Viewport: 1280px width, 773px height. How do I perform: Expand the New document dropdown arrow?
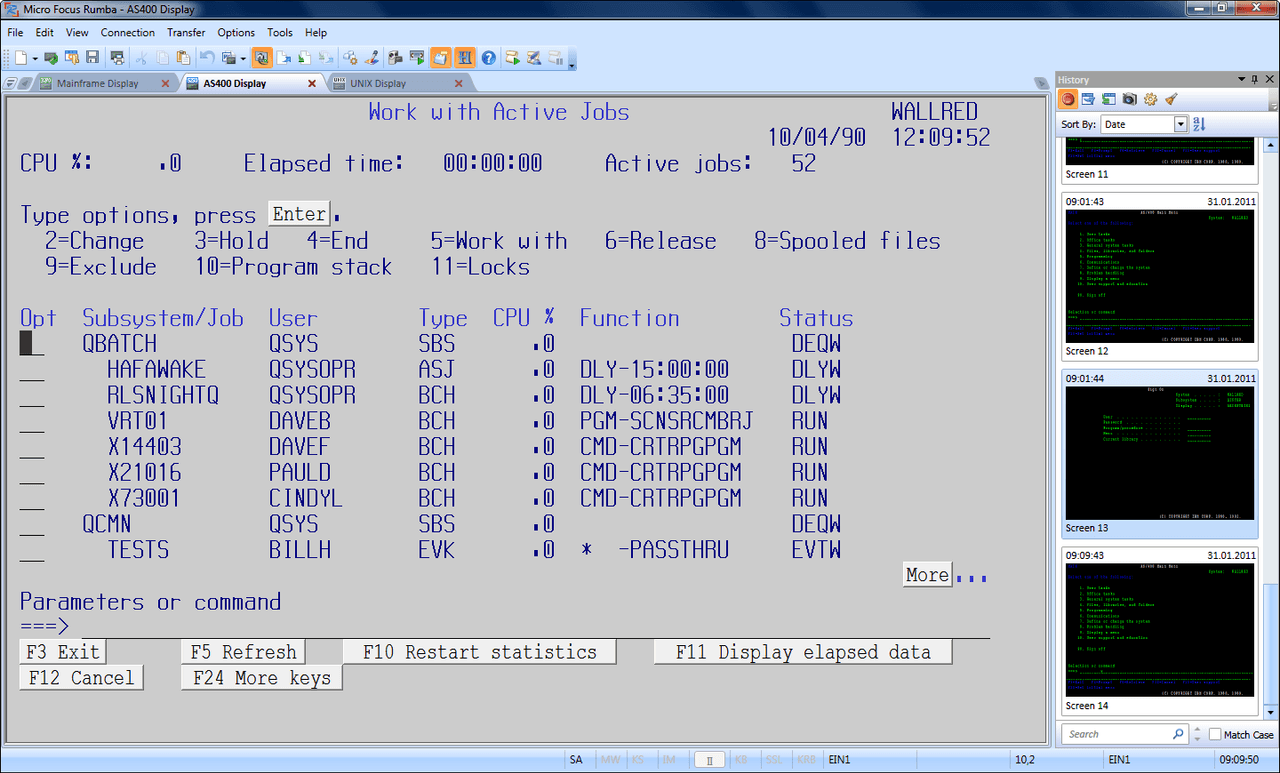(x=35, y=58)
